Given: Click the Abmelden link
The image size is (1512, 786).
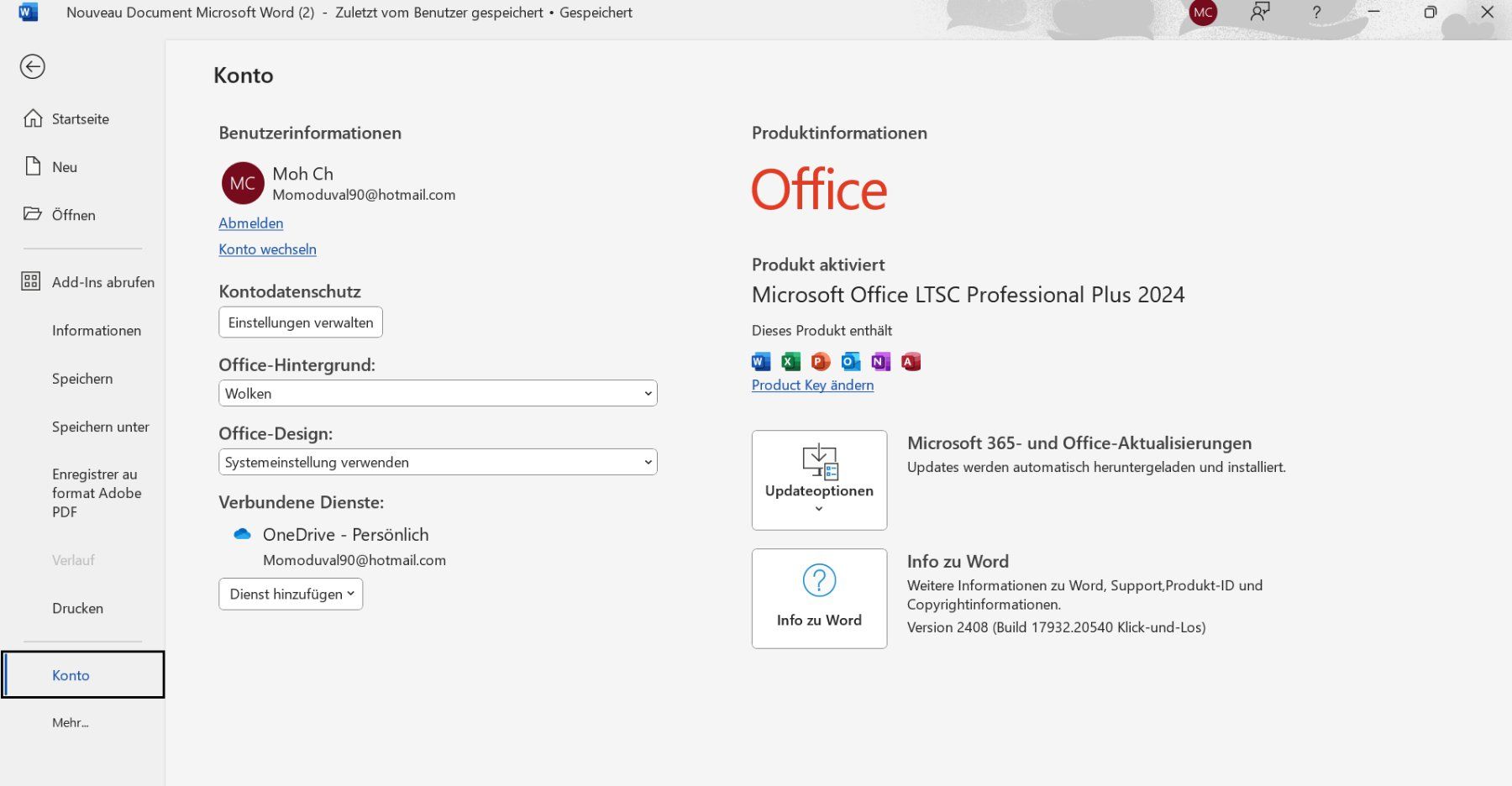Looking at the screenshot, I should (250, 223).
